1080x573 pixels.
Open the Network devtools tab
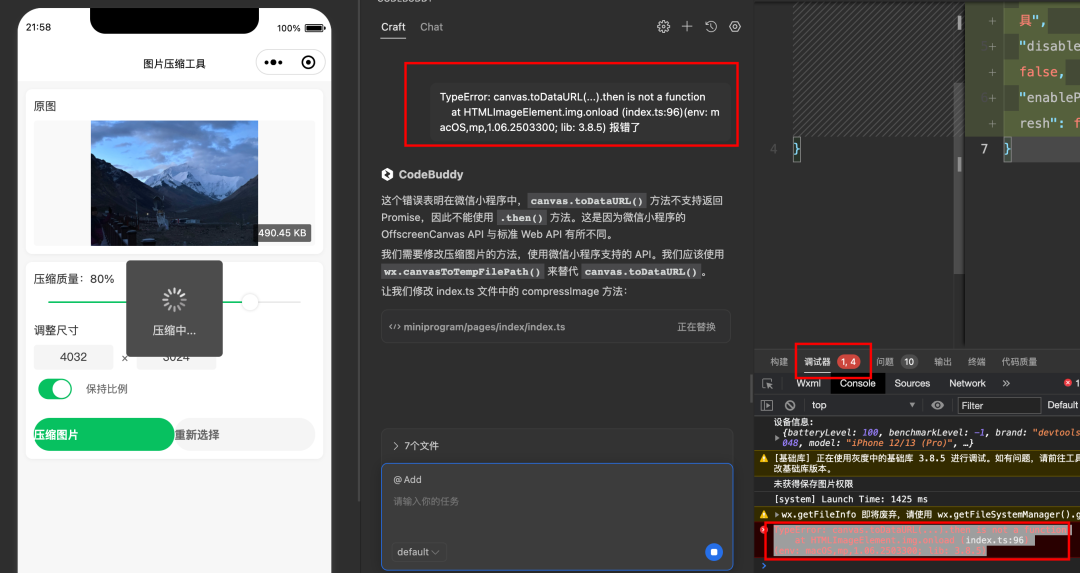[967, 384]
